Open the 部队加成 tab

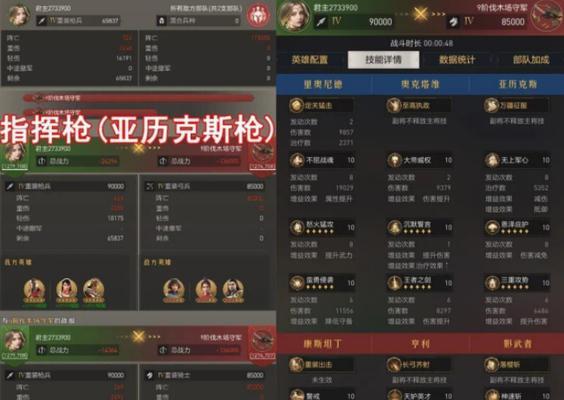point(531,59)
